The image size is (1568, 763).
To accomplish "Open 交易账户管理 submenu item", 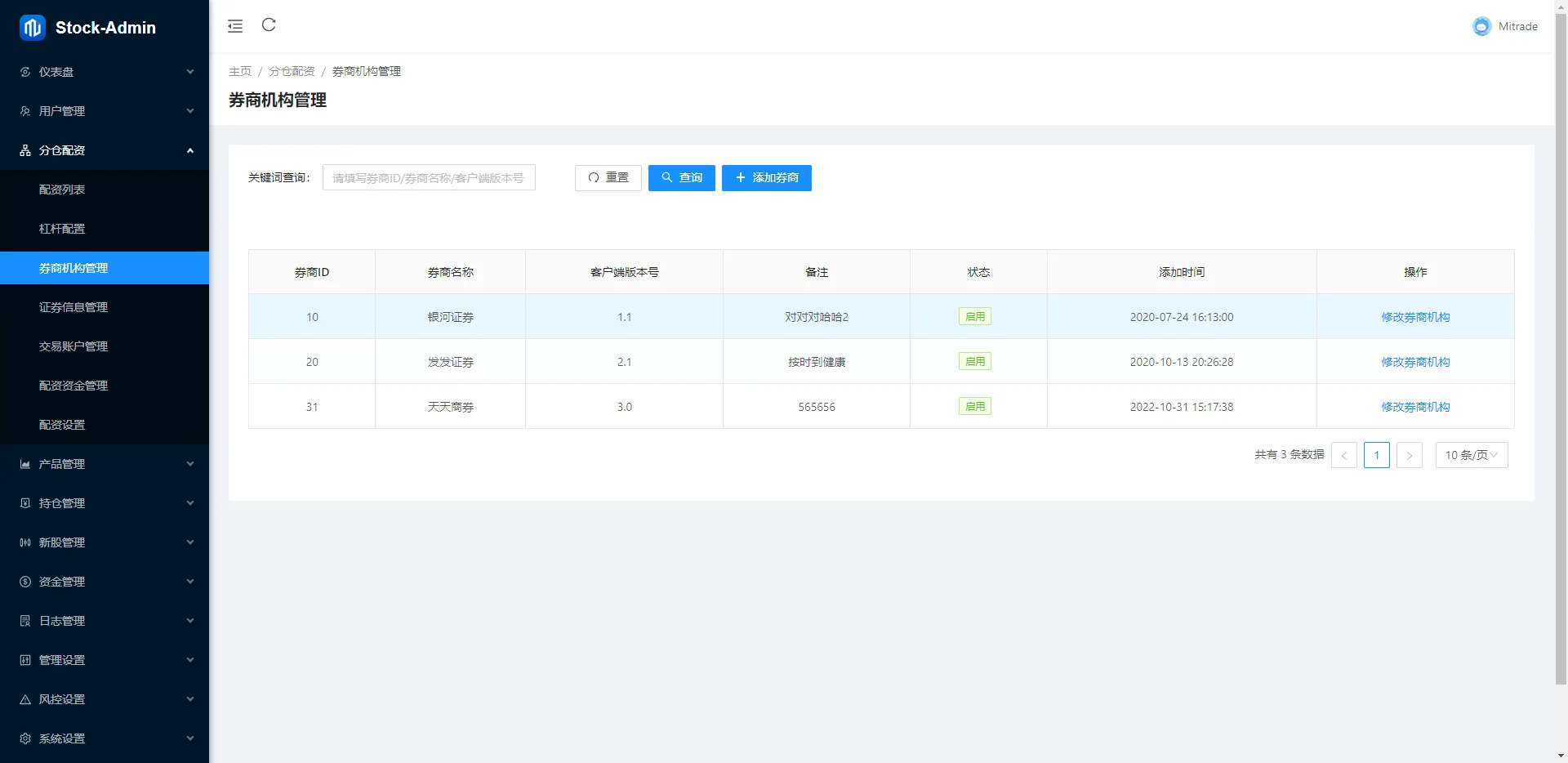I will 105,346.
